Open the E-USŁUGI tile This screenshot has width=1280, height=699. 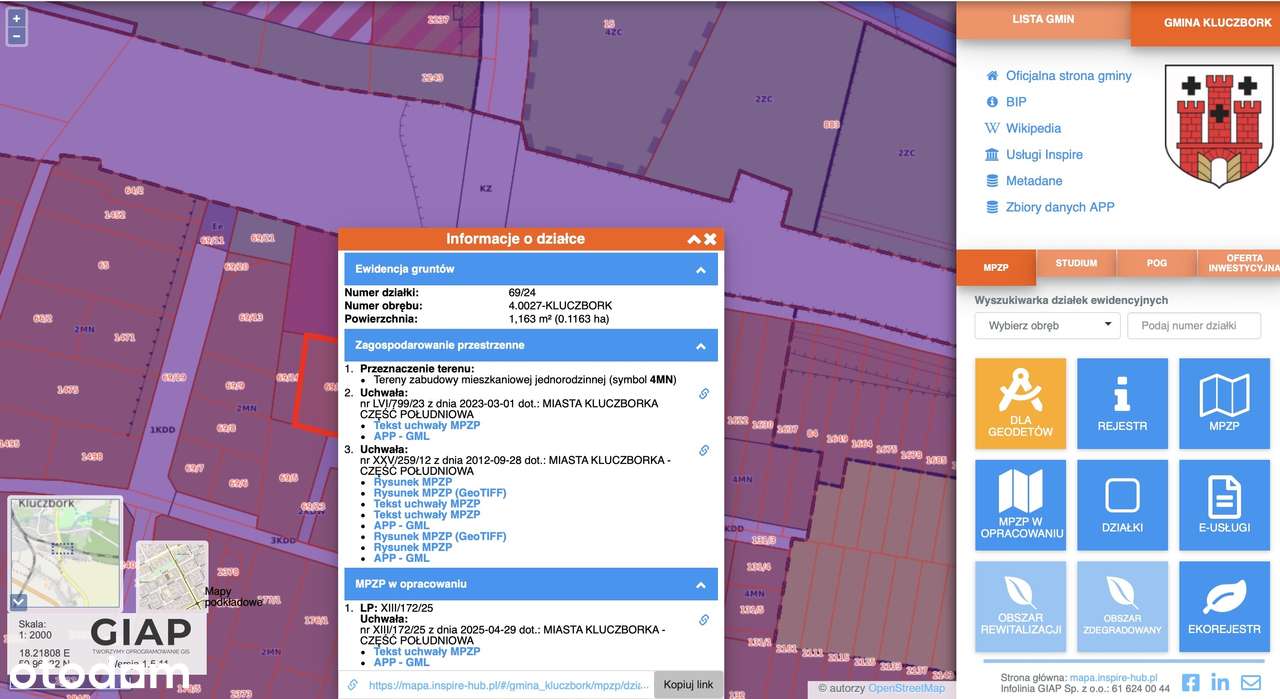pyautogui.click(x=1224, y=505)
